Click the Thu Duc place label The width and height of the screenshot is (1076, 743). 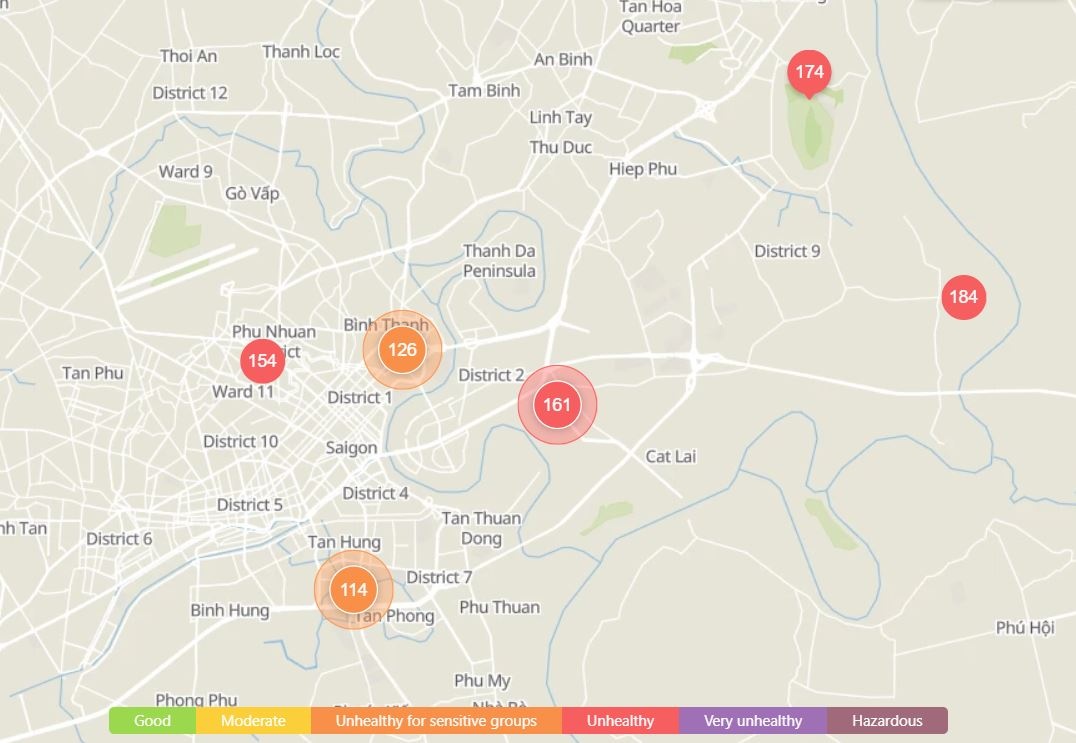point(561,148)
